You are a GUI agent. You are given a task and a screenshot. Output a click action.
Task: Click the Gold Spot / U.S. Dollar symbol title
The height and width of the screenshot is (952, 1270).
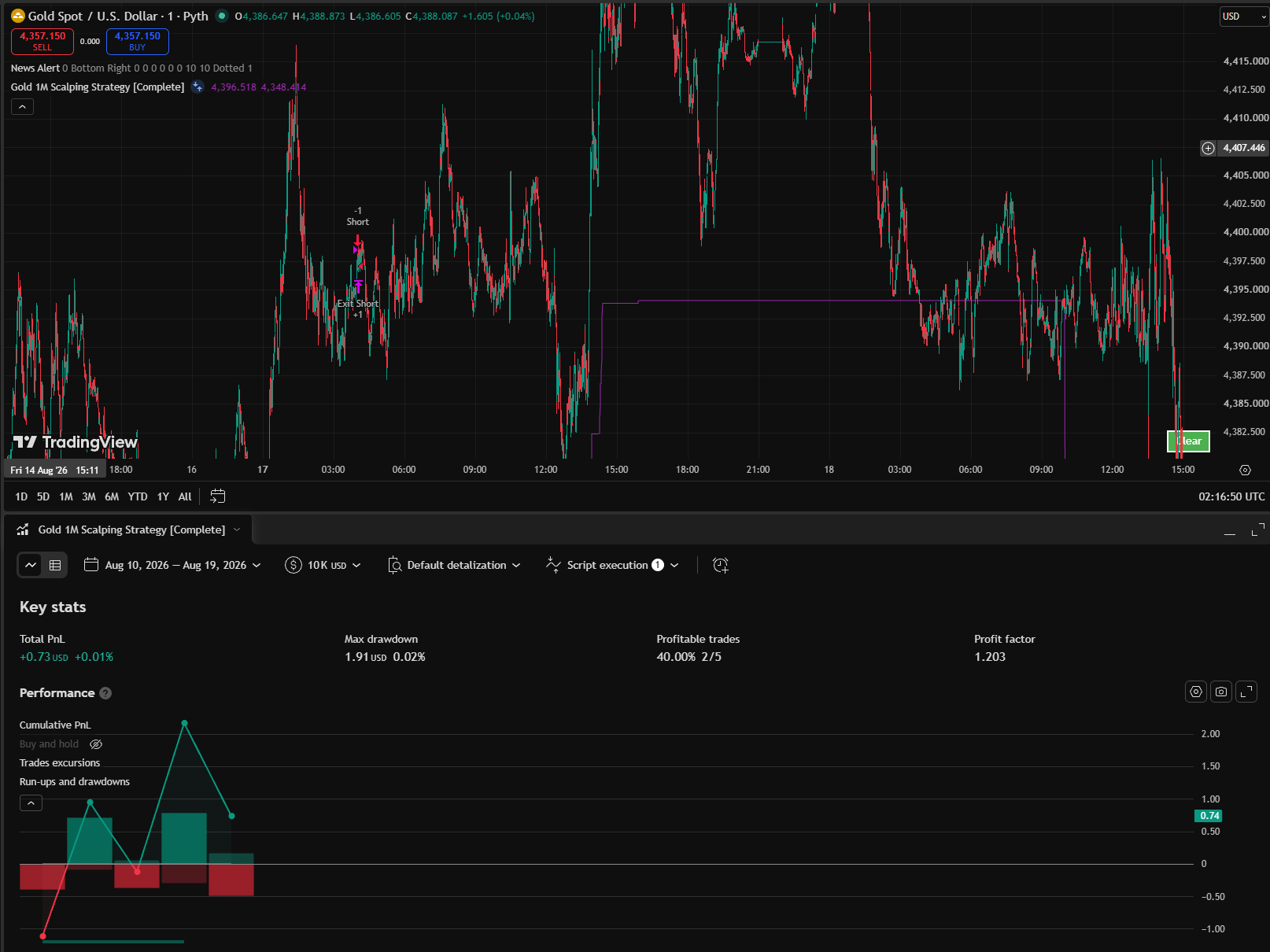point(118,16)
